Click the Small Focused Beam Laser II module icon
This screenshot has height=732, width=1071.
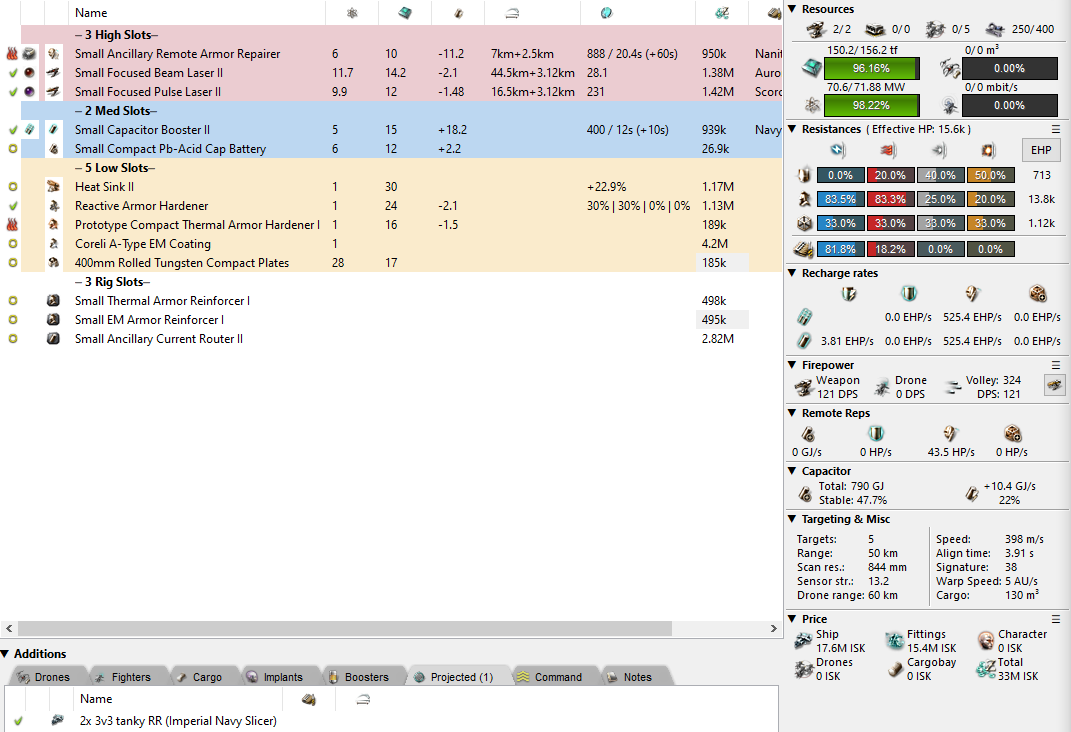click(54, 73)
